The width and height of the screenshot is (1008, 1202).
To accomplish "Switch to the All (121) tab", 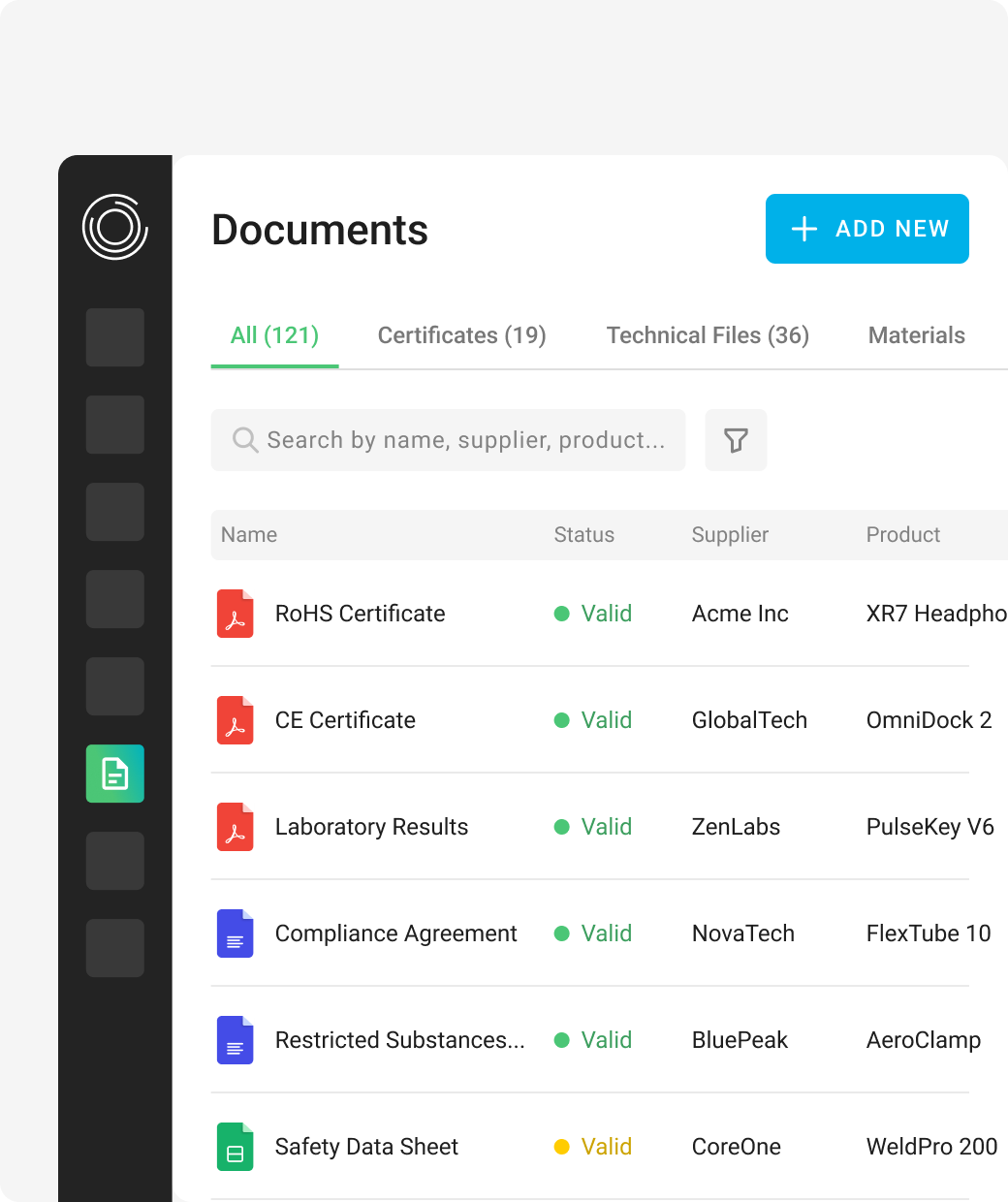I will [x=274, y=335].
